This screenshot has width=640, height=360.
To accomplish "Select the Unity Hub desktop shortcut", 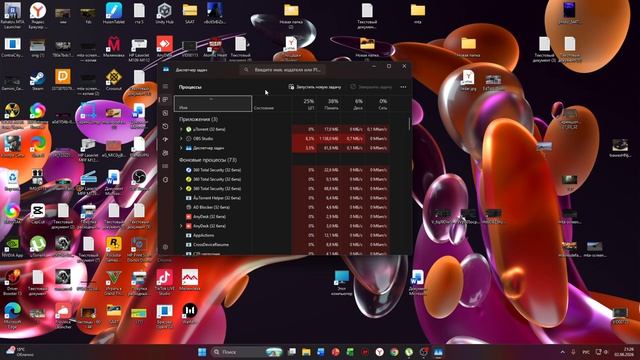I will pos(164,13).
